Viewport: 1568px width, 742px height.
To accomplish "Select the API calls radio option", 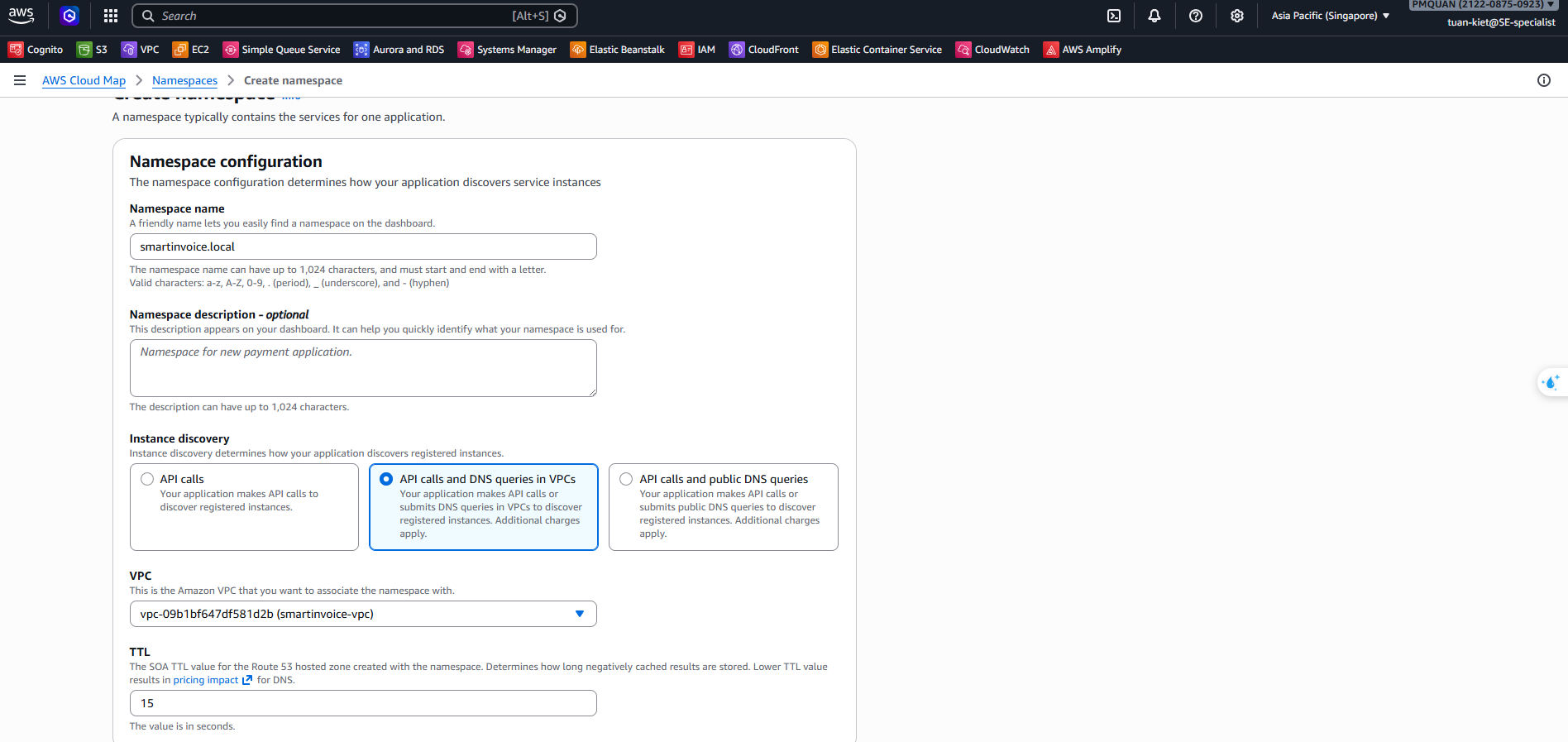I will (x=147, y=479).
